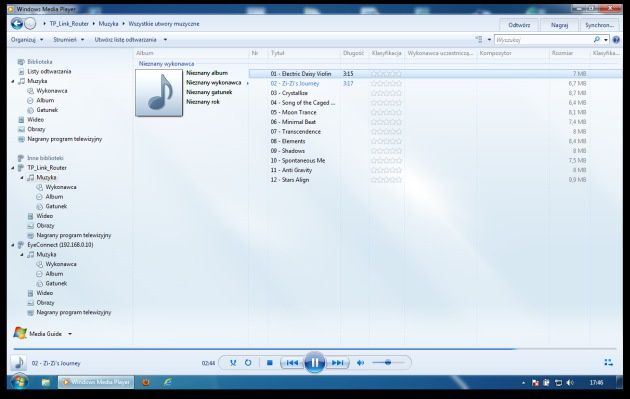
Task: Stop playback with the stop button
Action: tap(270, 363)
